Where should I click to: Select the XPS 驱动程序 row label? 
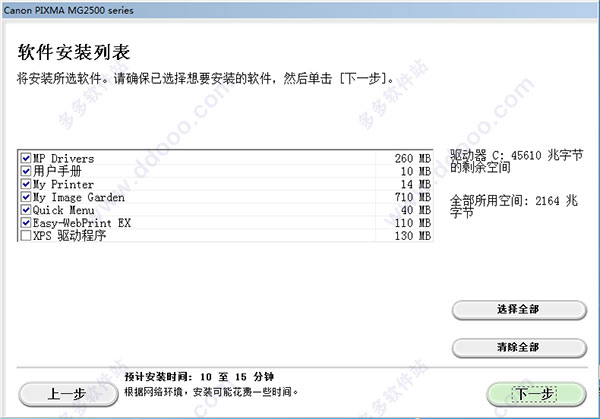(69, 236)
